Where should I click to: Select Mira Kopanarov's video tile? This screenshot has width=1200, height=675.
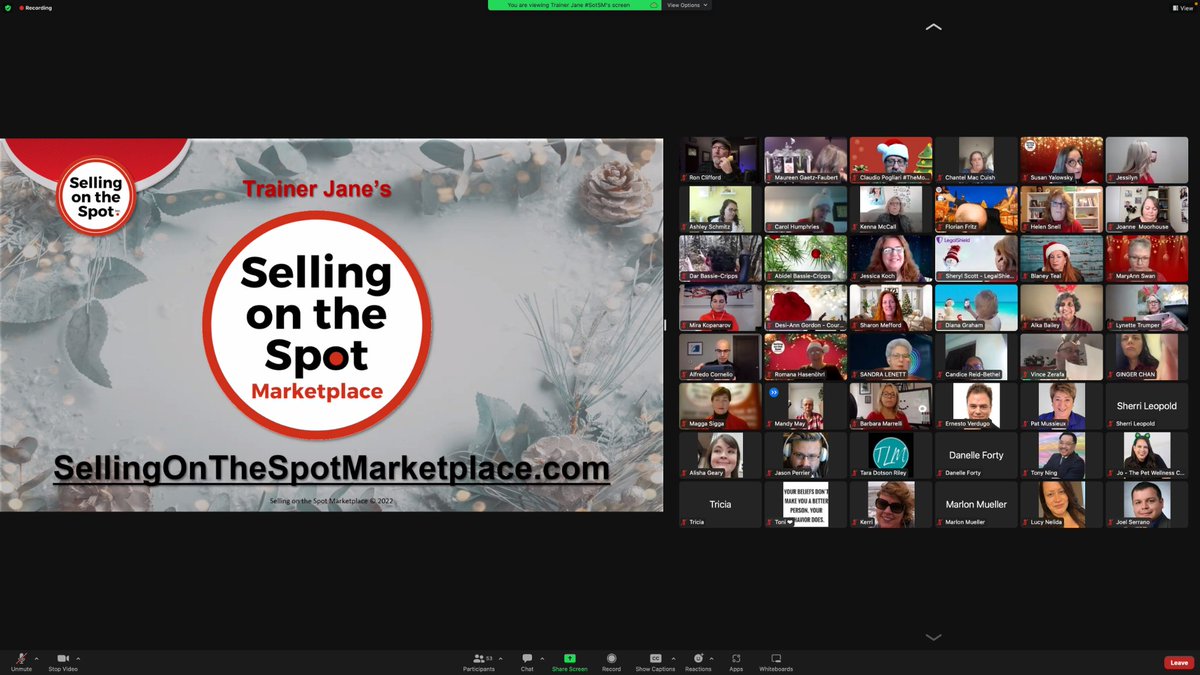click(x=720, y=308)
